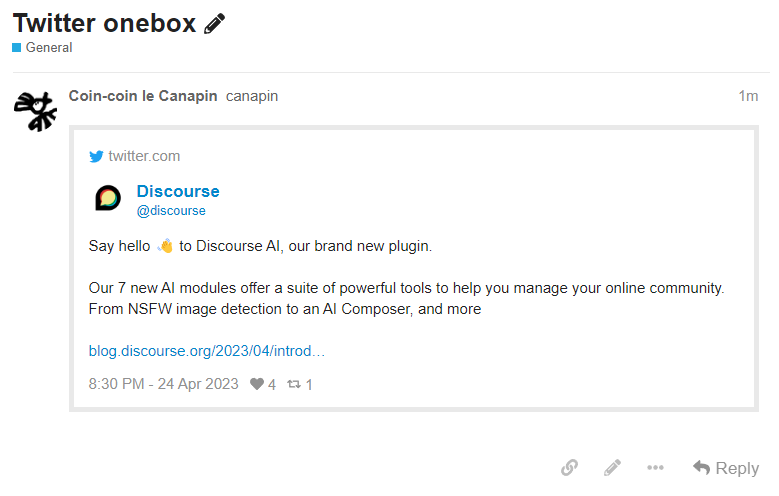The width and height of the screenshot is (779, 496).
Task: Open the Discourse Twitter profile name
Action: pos(178,191)
